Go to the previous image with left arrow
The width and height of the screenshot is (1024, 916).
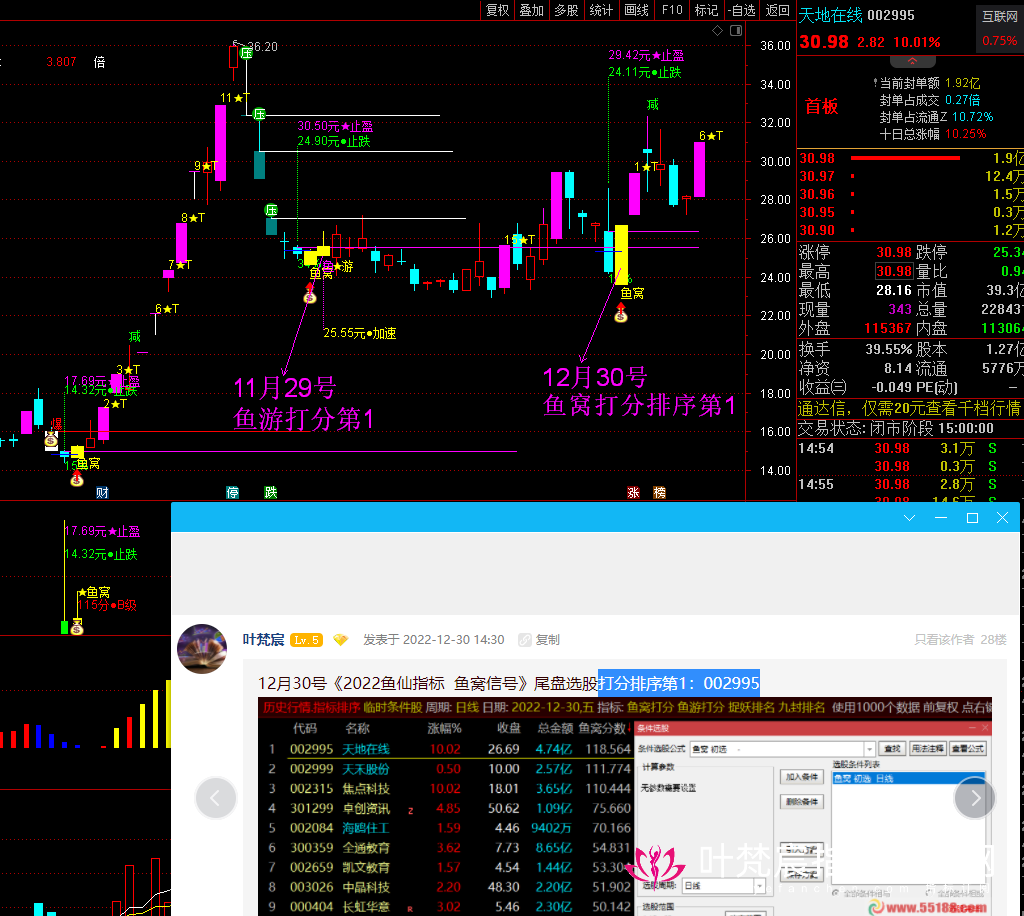(x=216, y=797)
